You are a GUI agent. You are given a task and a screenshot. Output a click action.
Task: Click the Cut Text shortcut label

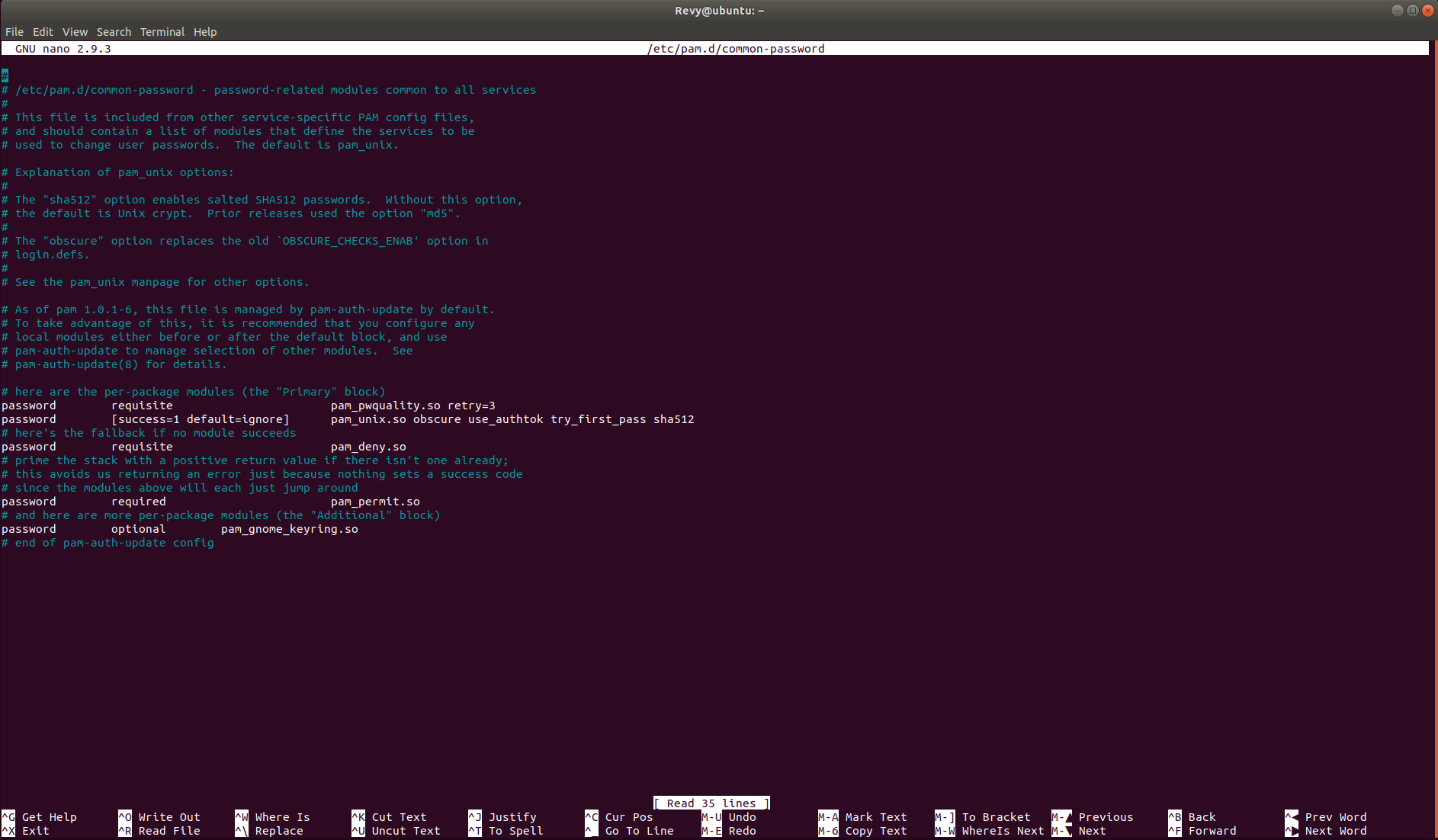pos(399,817)
